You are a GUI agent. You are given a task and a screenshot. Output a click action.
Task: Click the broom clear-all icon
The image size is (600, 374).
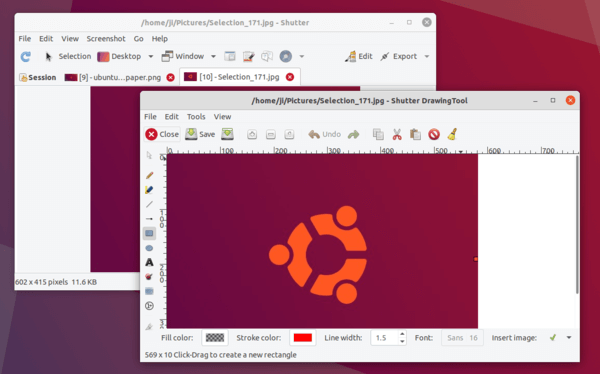(453, 134)
